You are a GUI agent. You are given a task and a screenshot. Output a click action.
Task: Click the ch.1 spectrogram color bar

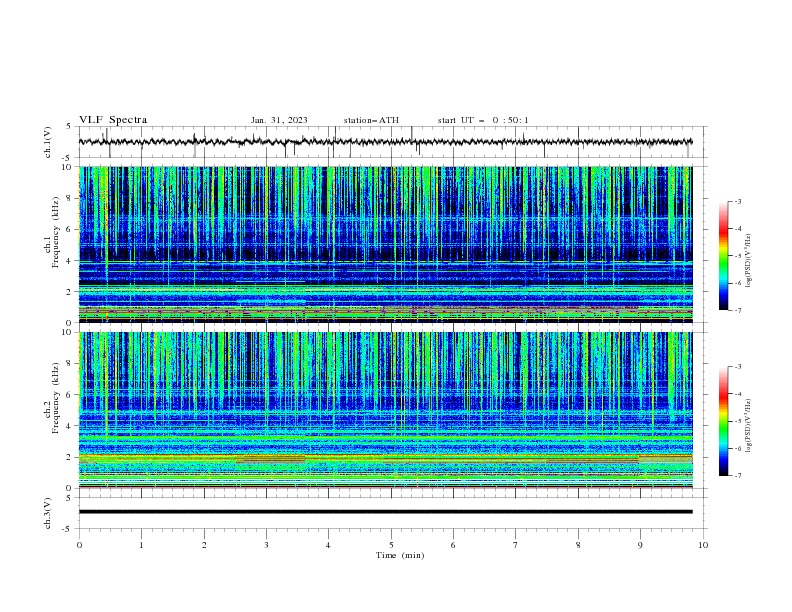pos(723,256)
